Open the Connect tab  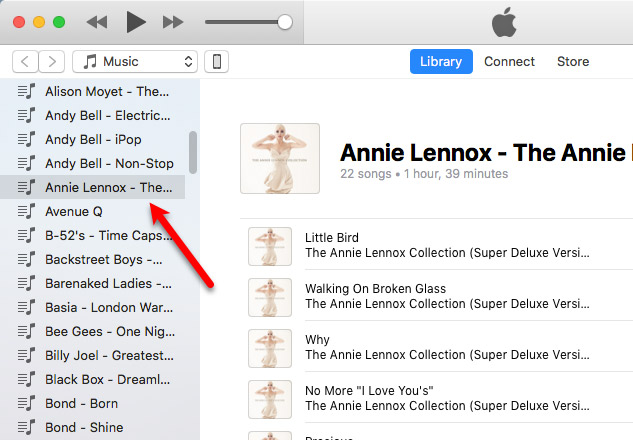510,61
